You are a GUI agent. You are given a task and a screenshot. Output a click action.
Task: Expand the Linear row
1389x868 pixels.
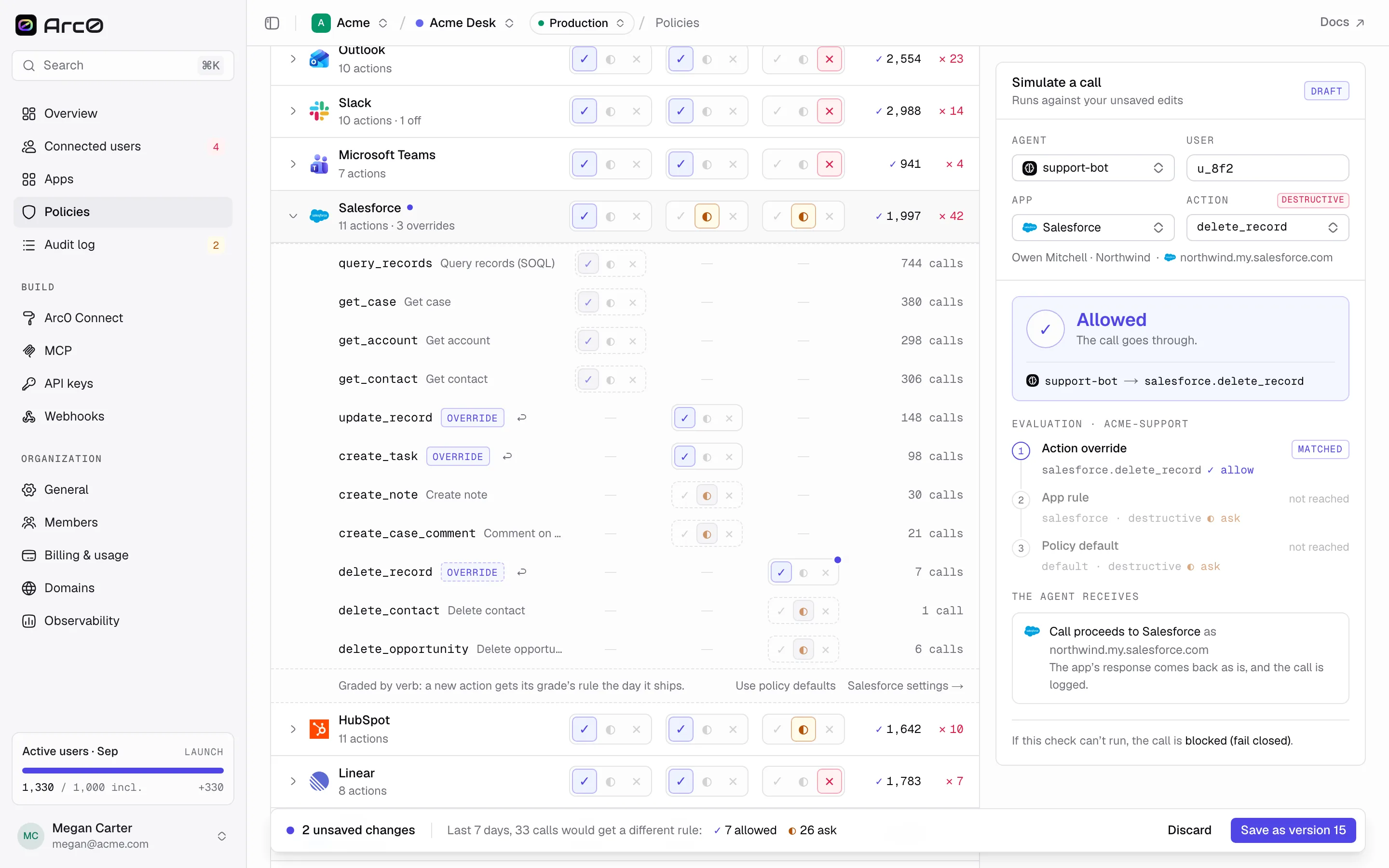293,781
